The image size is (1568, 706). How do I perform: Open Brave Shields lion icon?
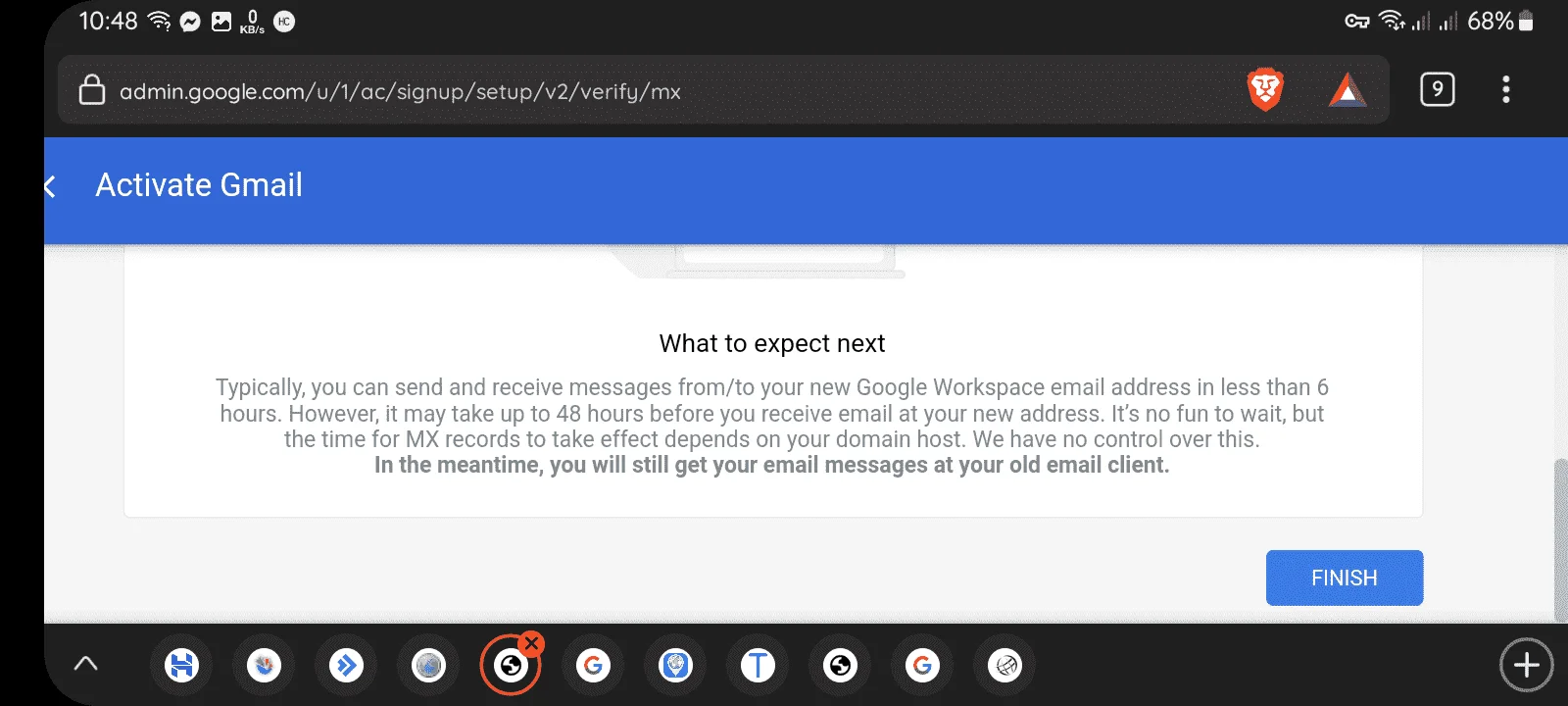pyautogui.click(x=1265, y=90)
